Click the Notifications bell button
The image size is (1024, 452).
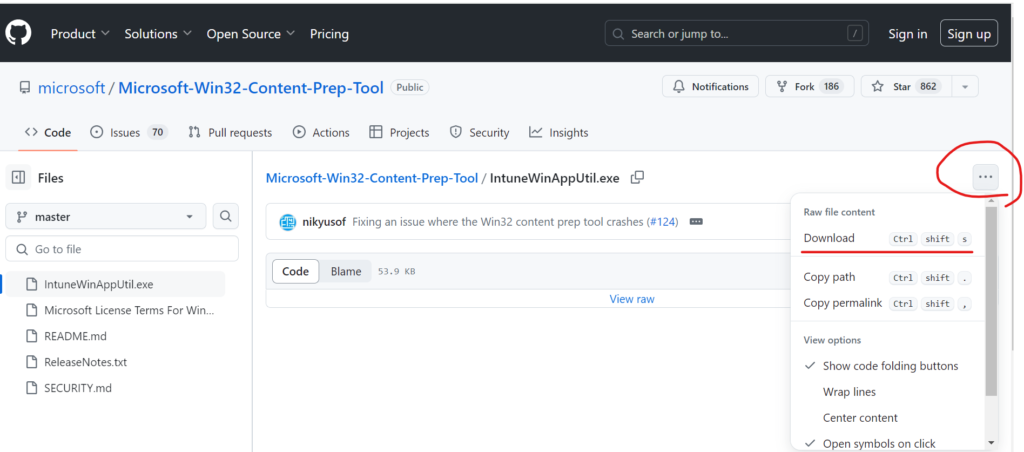point(710,87)
